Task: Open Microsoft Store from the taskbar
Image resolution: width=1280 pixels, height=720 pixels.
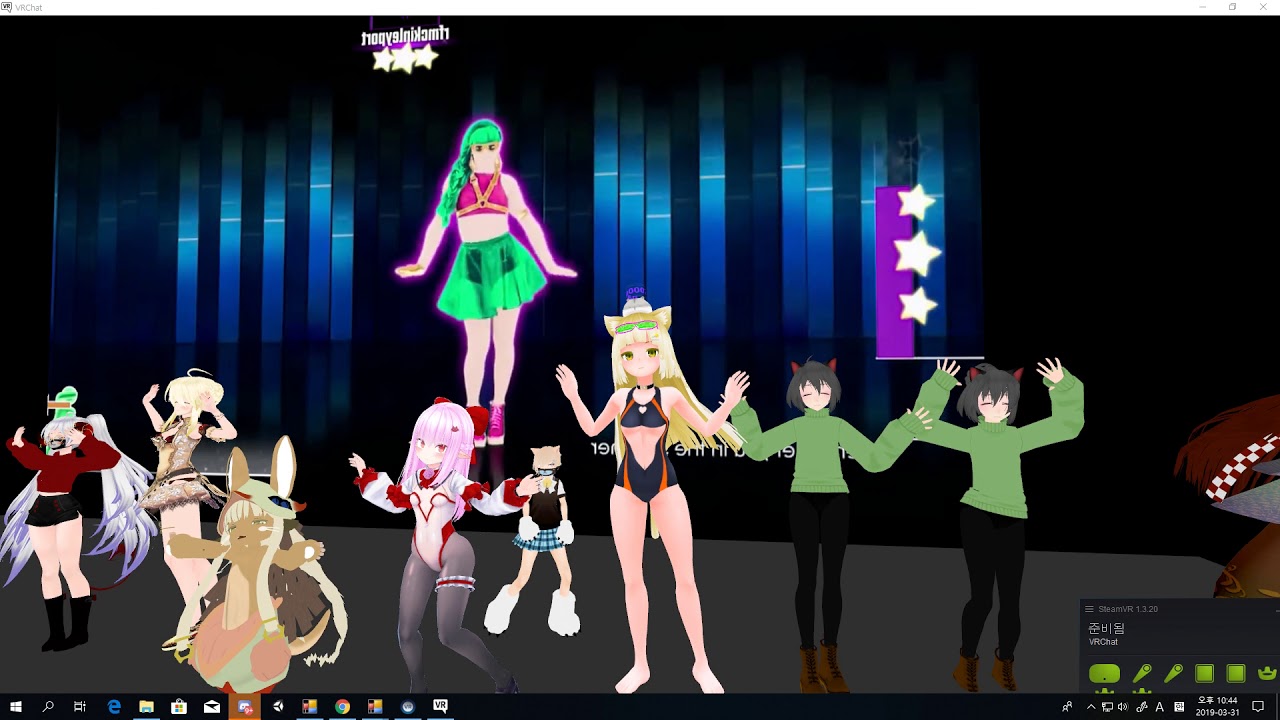Action: click(179, 706)
